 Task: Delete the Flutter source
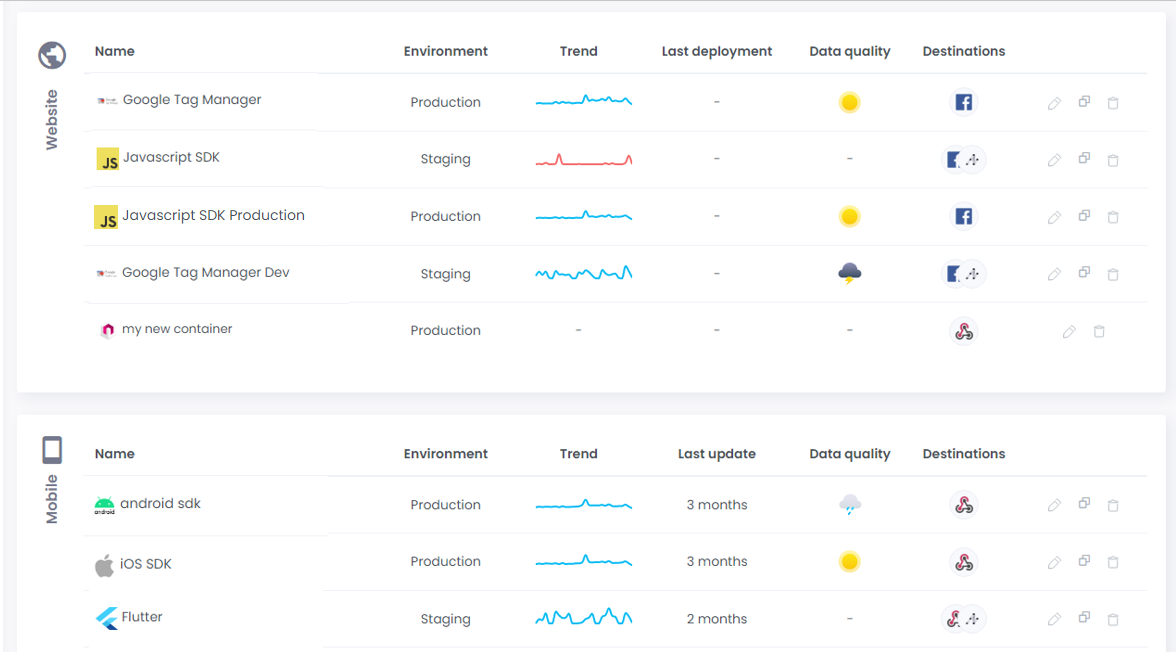point(1113,620)
